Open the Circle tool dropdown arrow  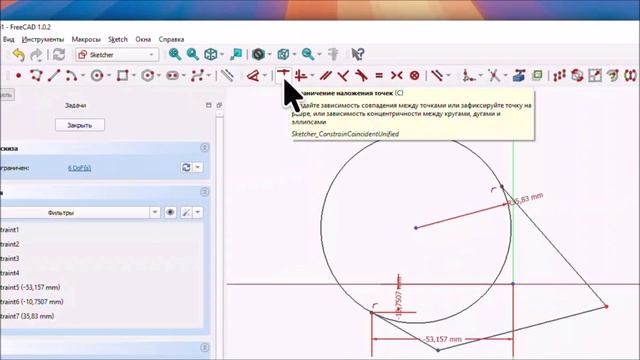[109, 76]
